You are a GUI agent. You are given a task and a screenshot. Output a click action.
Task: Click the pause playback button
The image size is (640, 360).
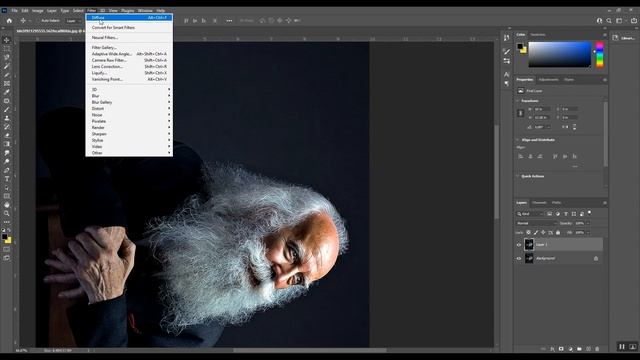coord(622,347)
